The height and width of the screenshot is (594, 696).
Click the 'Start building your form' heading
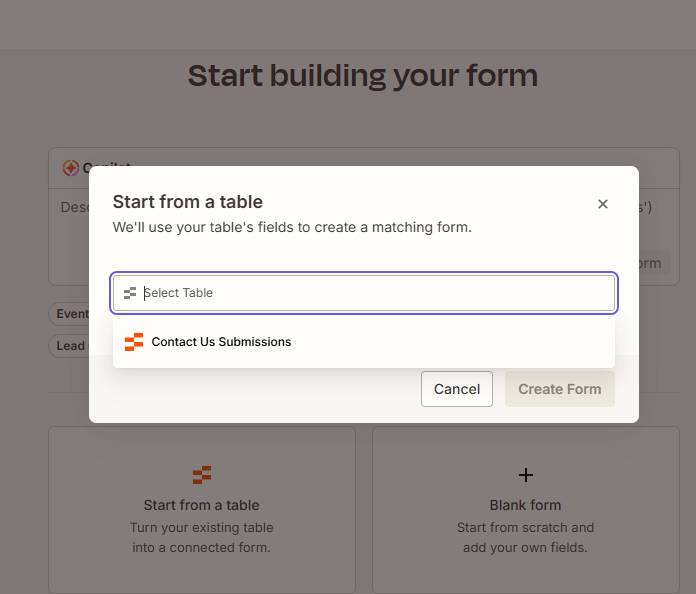click(x=363, y=75)
